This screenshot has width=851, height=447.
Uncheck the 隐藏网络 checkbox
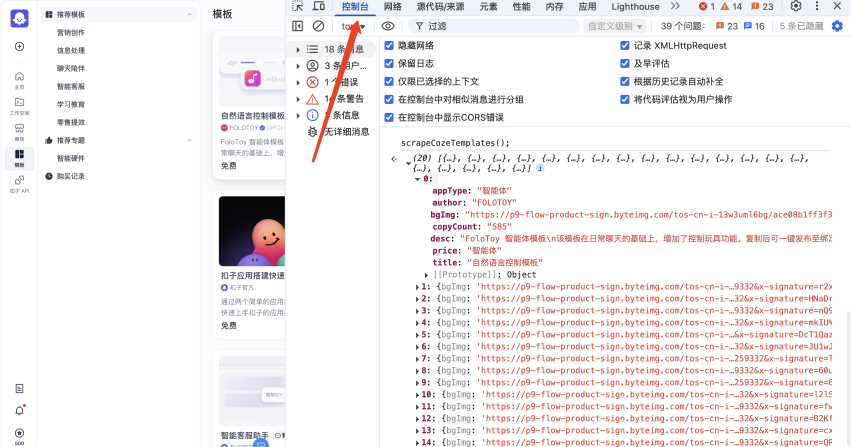(x=390, y=46)
